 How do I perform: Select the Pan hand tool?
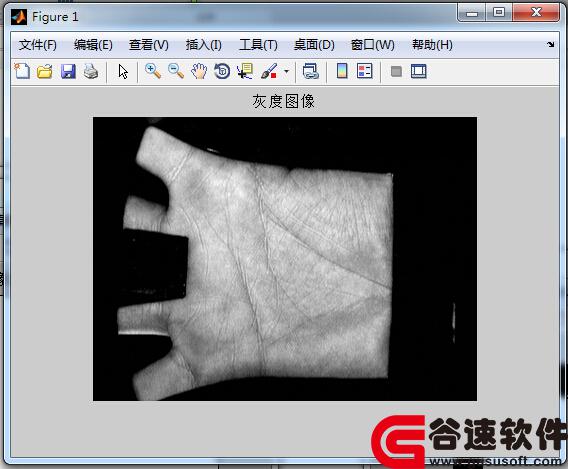point(199,71)
